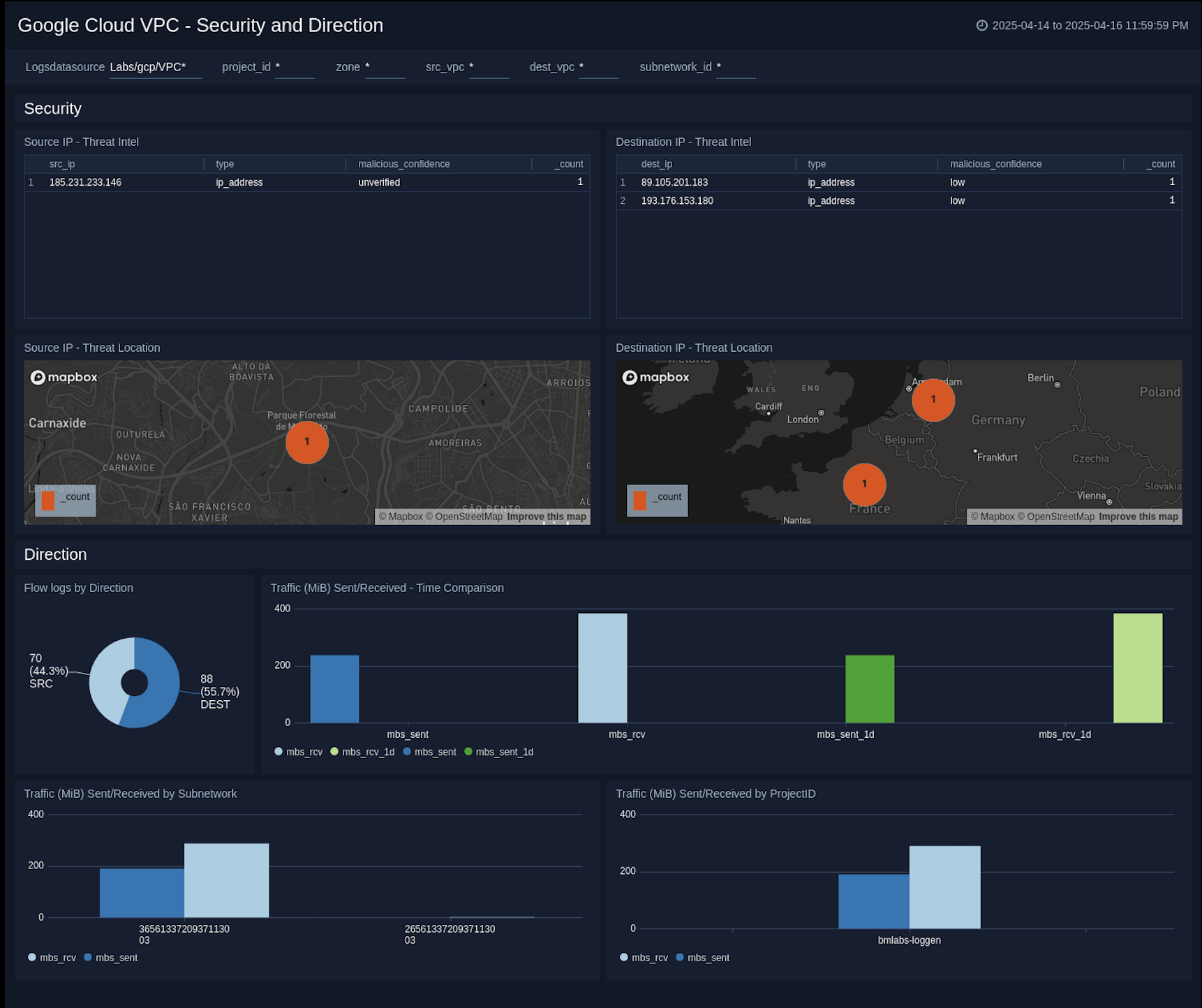1202x1008 pixels.
Task: Click the mbs_sent legend dot under ProjectID chart
Action: click(678, 958)
